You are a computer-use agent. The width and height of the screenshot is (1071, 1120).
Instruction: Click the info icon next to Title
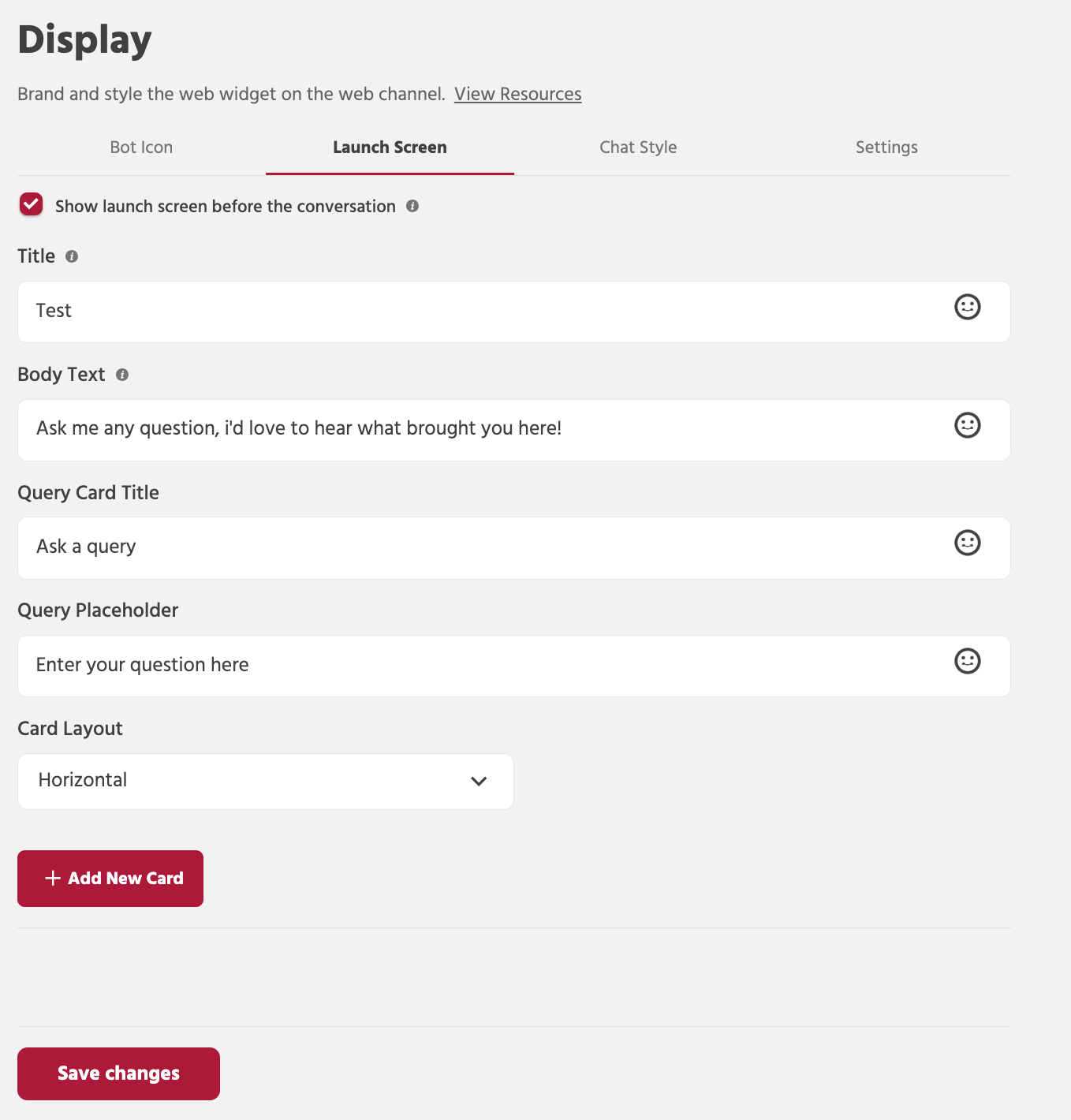[x=71, y=256]
